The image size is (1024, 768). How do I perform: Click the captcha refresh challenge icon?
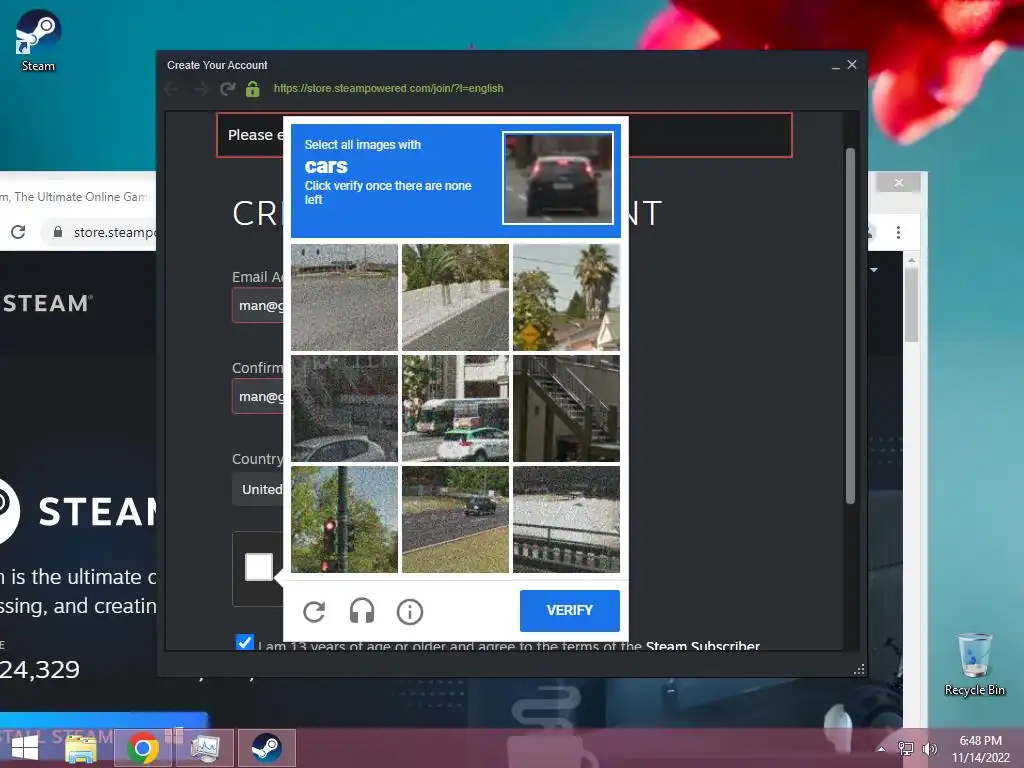click(x=314, y=611)
